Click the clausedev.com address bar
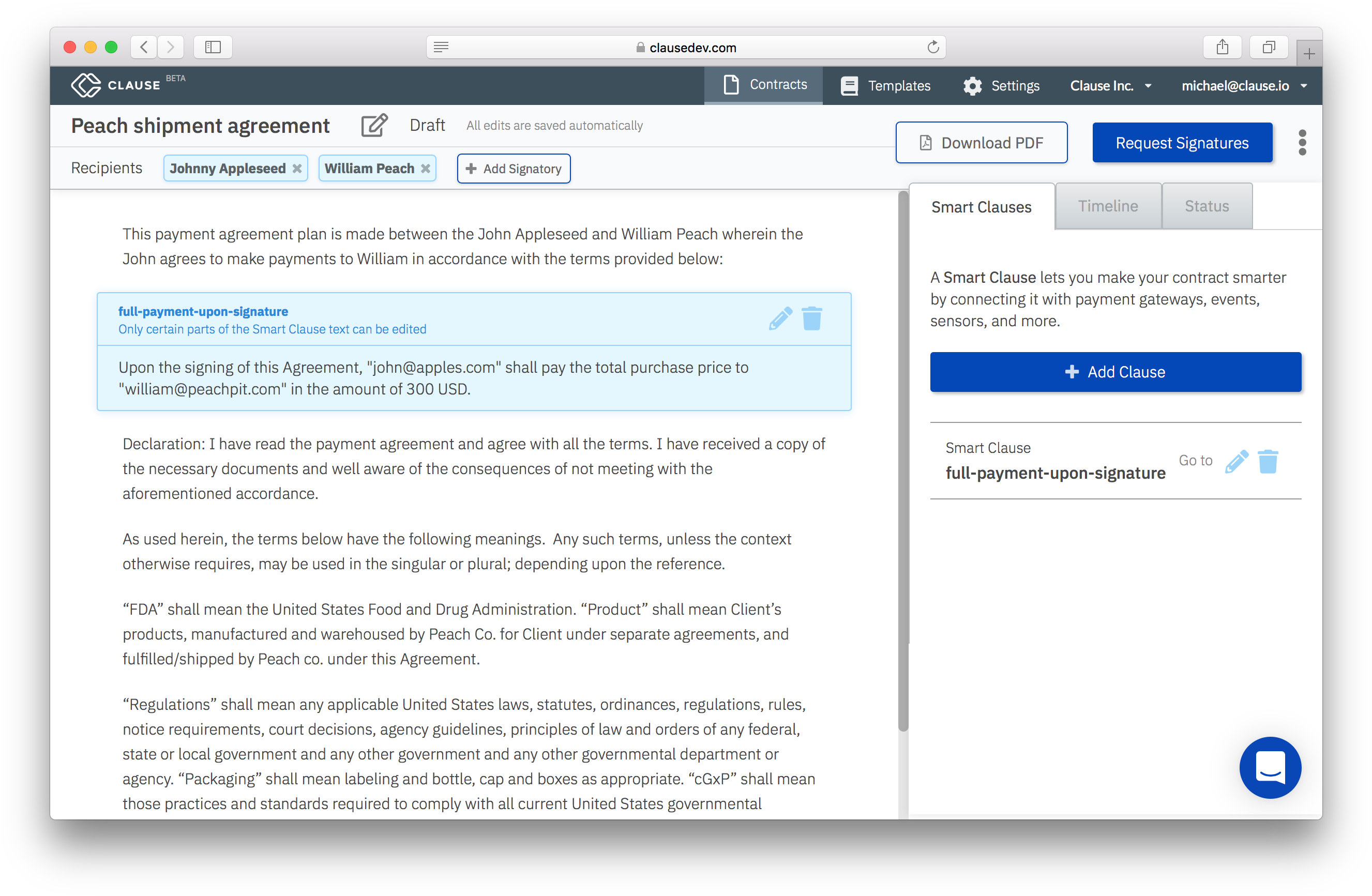 point(685,47)
